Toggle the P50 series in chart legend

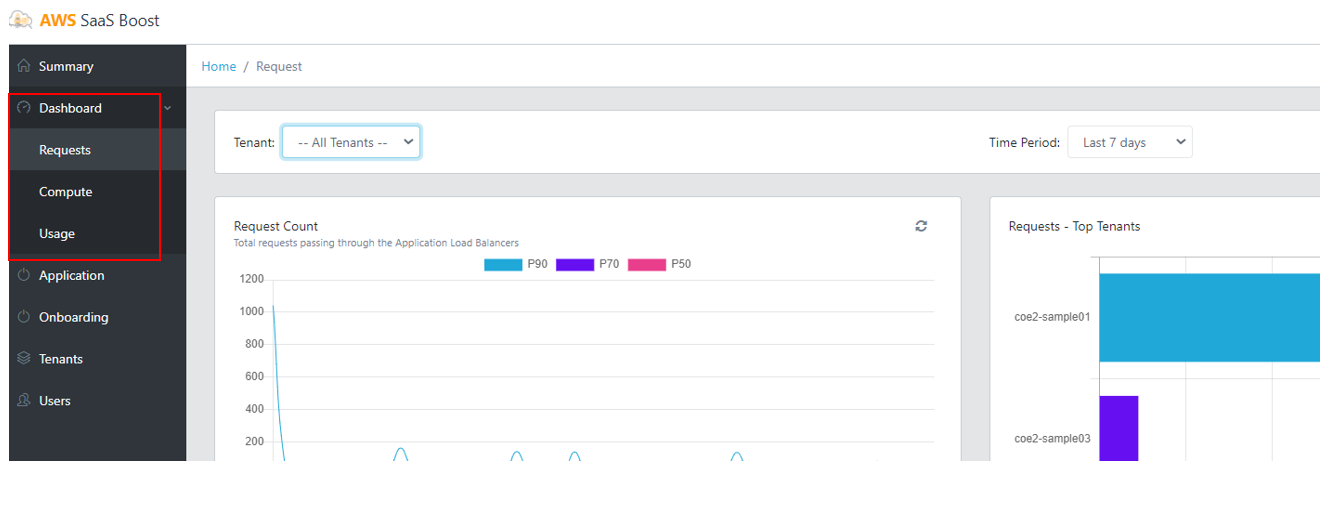pos(647,265)
